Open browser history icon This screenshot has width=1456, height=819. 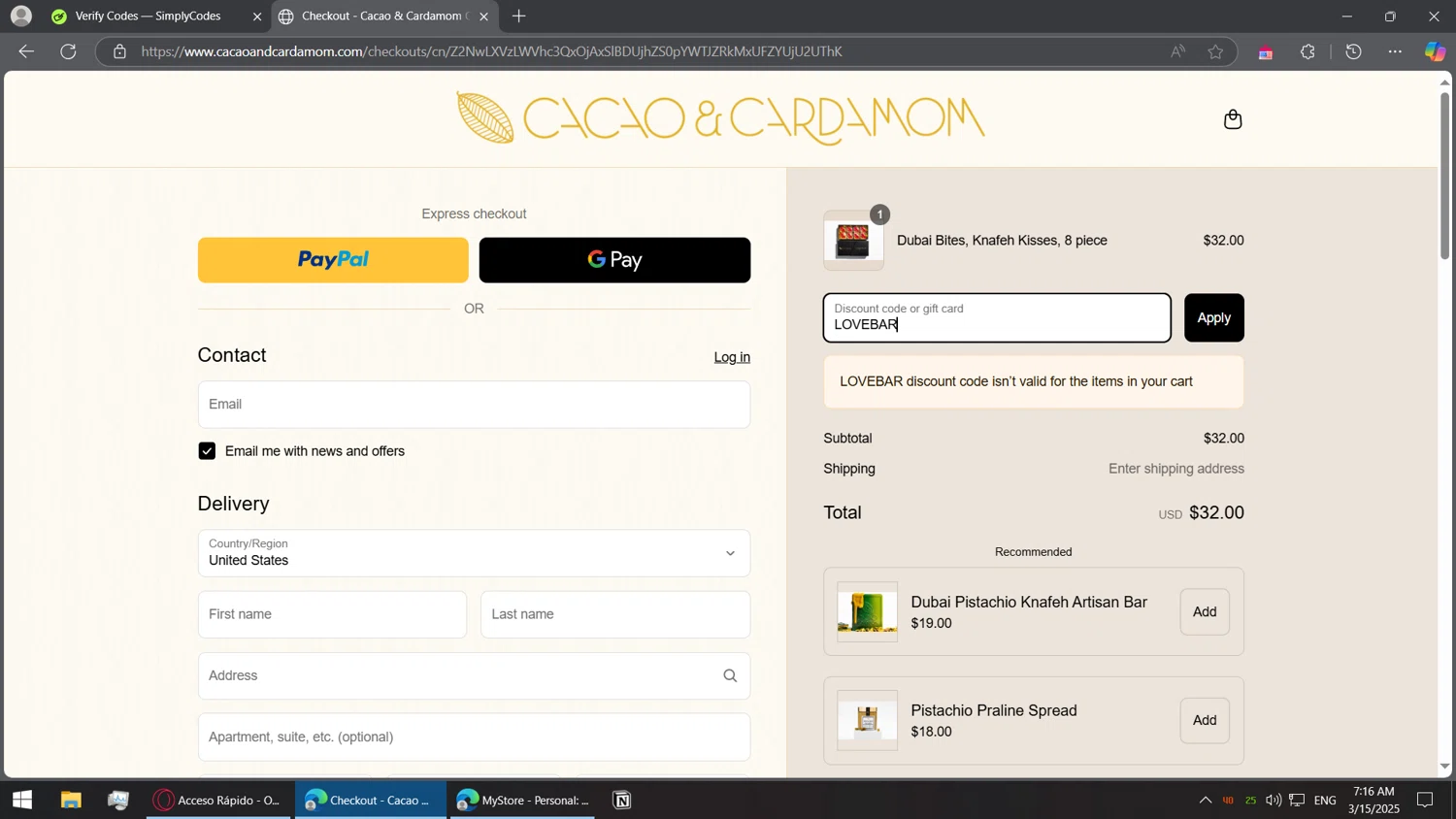click(1354, 51)
